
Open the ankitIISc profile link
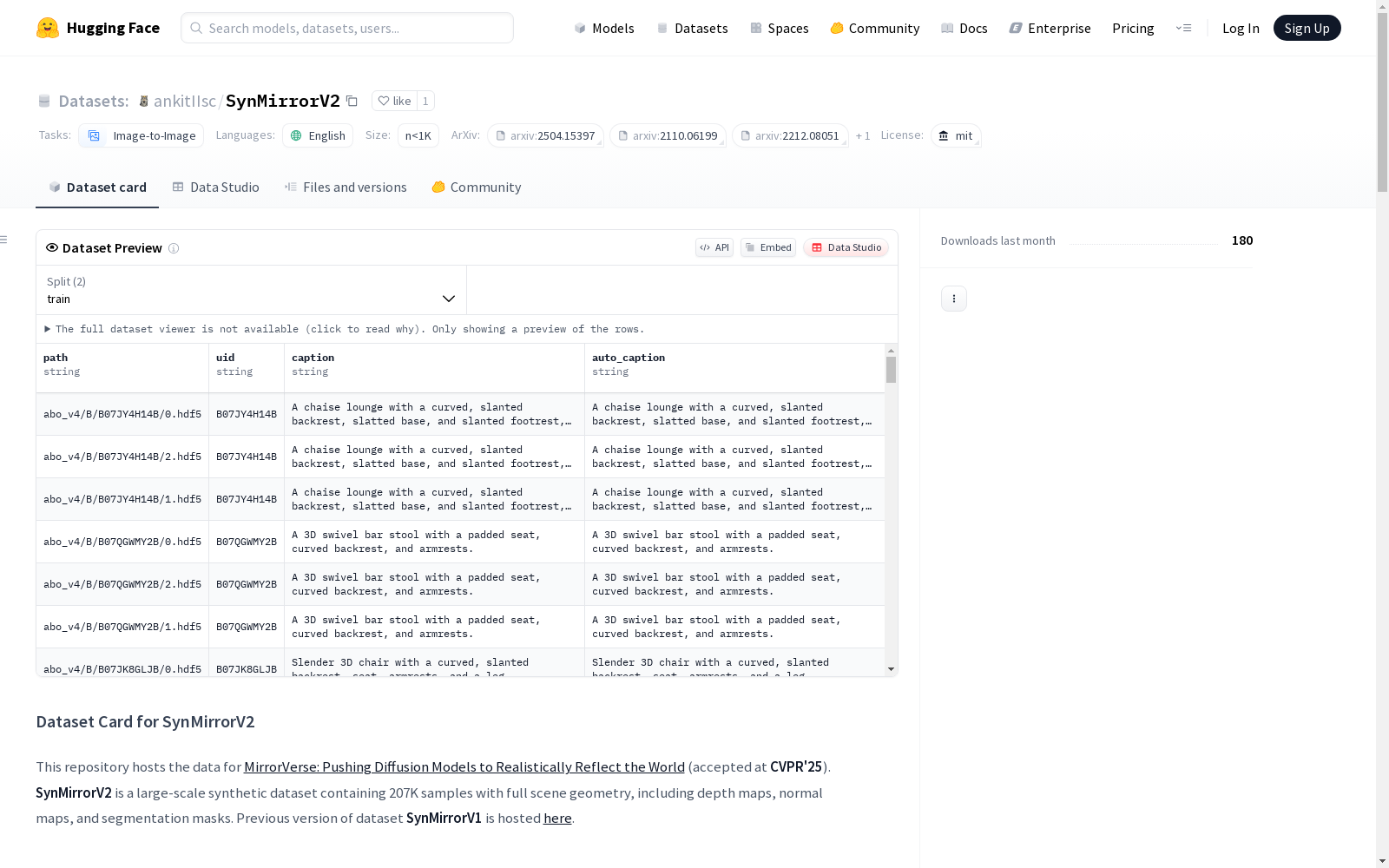185,101
